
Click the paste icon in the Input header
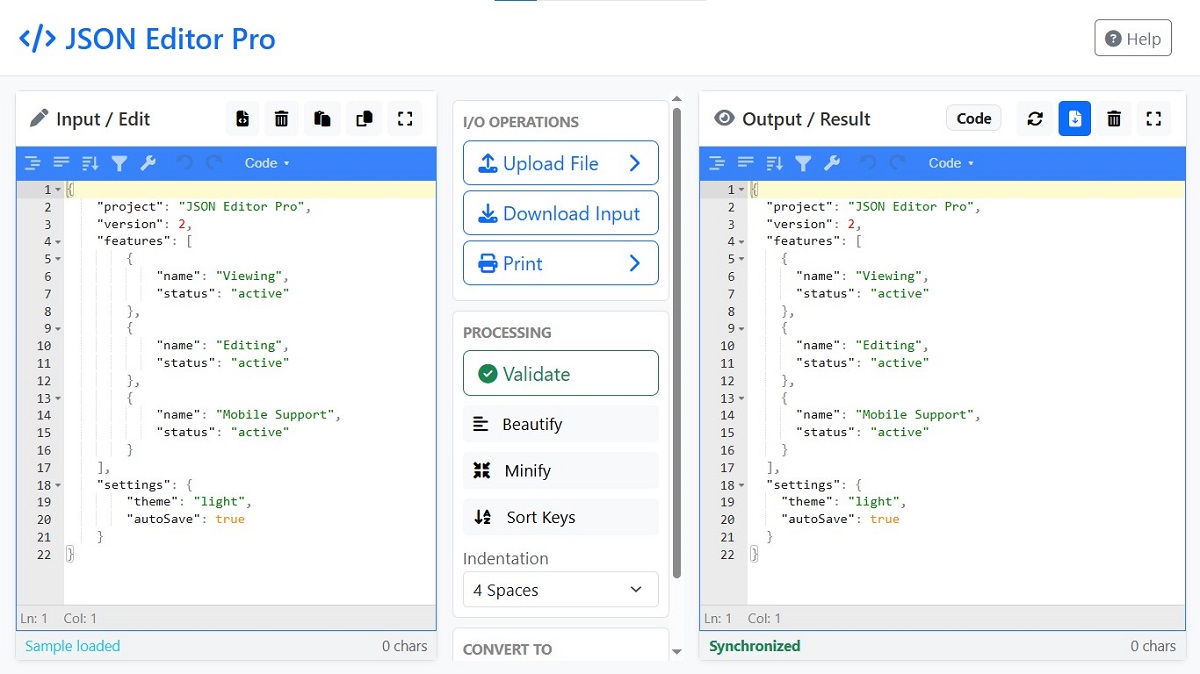[322, 118]
